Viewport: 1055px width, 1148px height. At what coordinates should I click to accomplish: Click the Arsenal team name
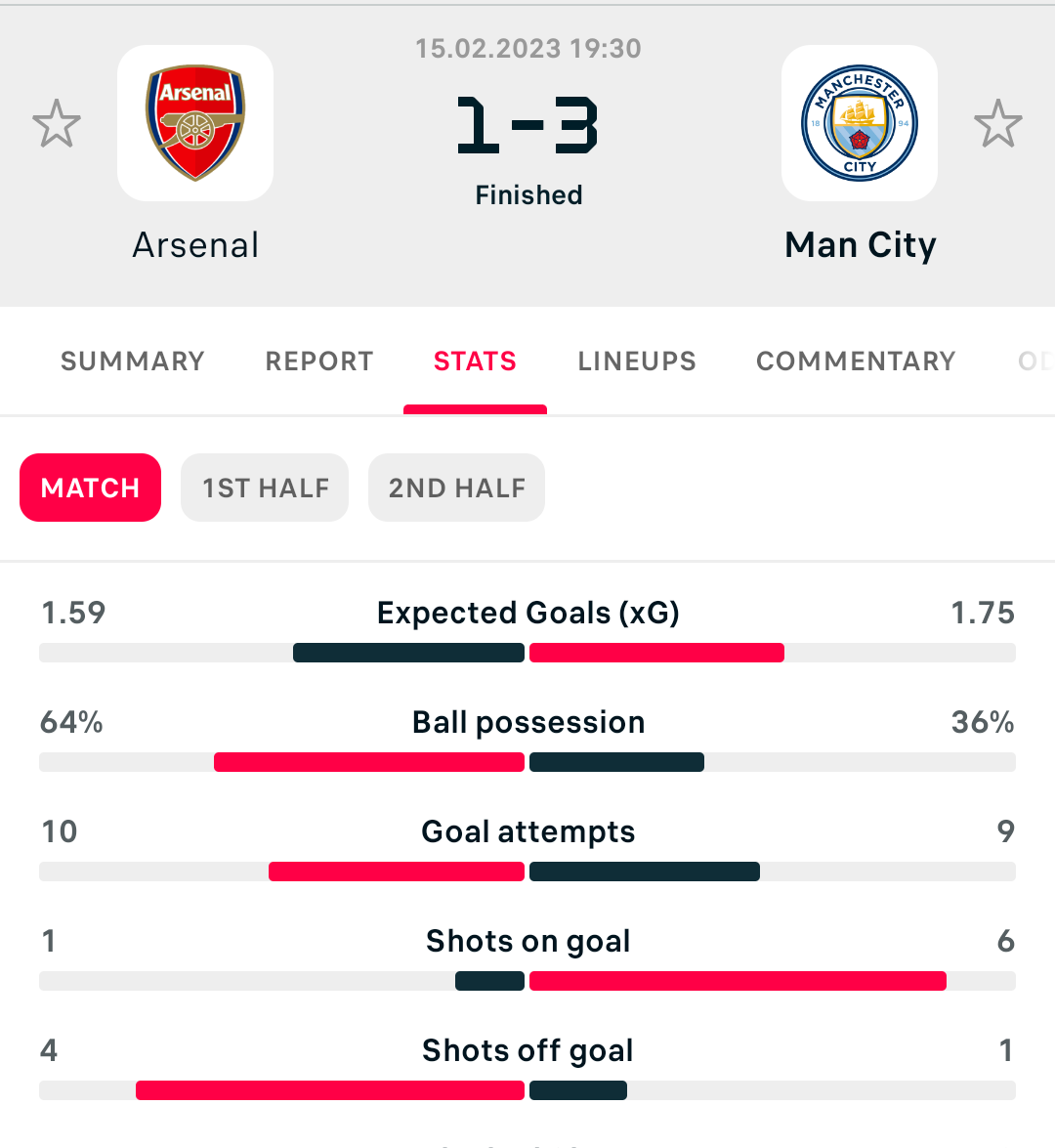195,245
